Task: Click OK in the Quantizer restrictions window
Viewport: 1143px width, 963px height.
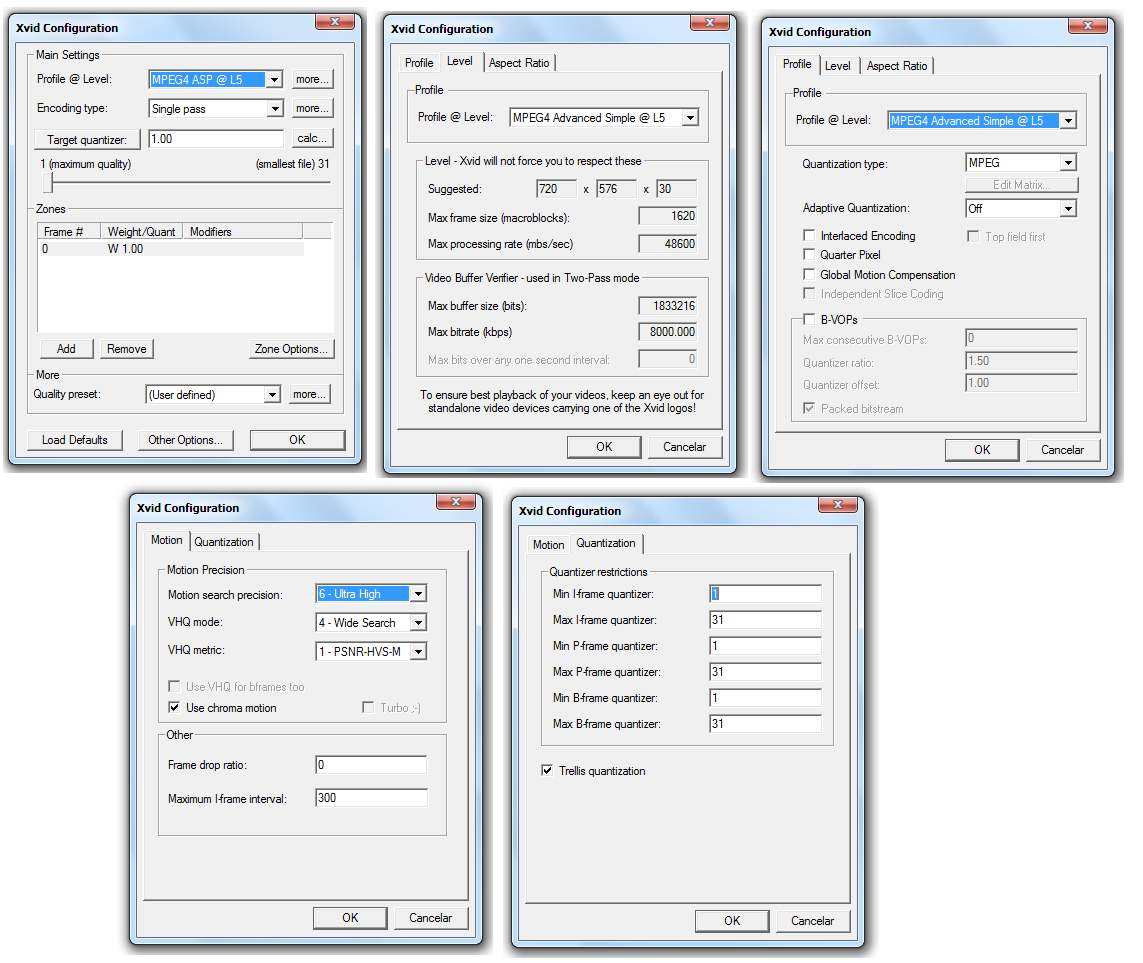Action: pos(733,921)
